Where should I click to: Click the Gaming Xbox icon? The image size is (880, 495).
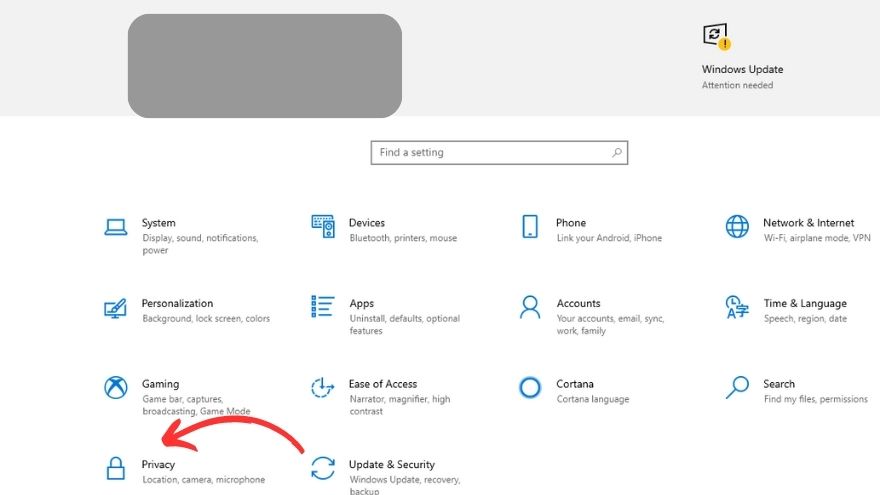tap(116, 387)
